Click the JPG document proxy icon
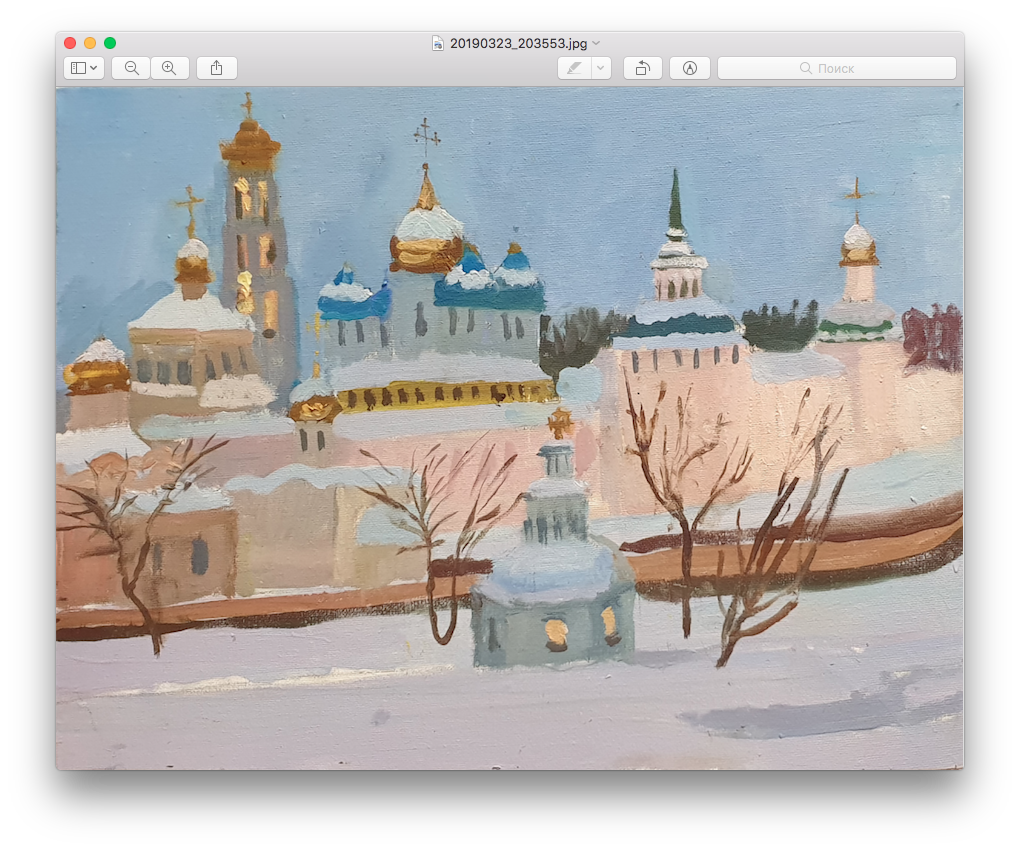The image size is (1020, 850). coord(438,43)
